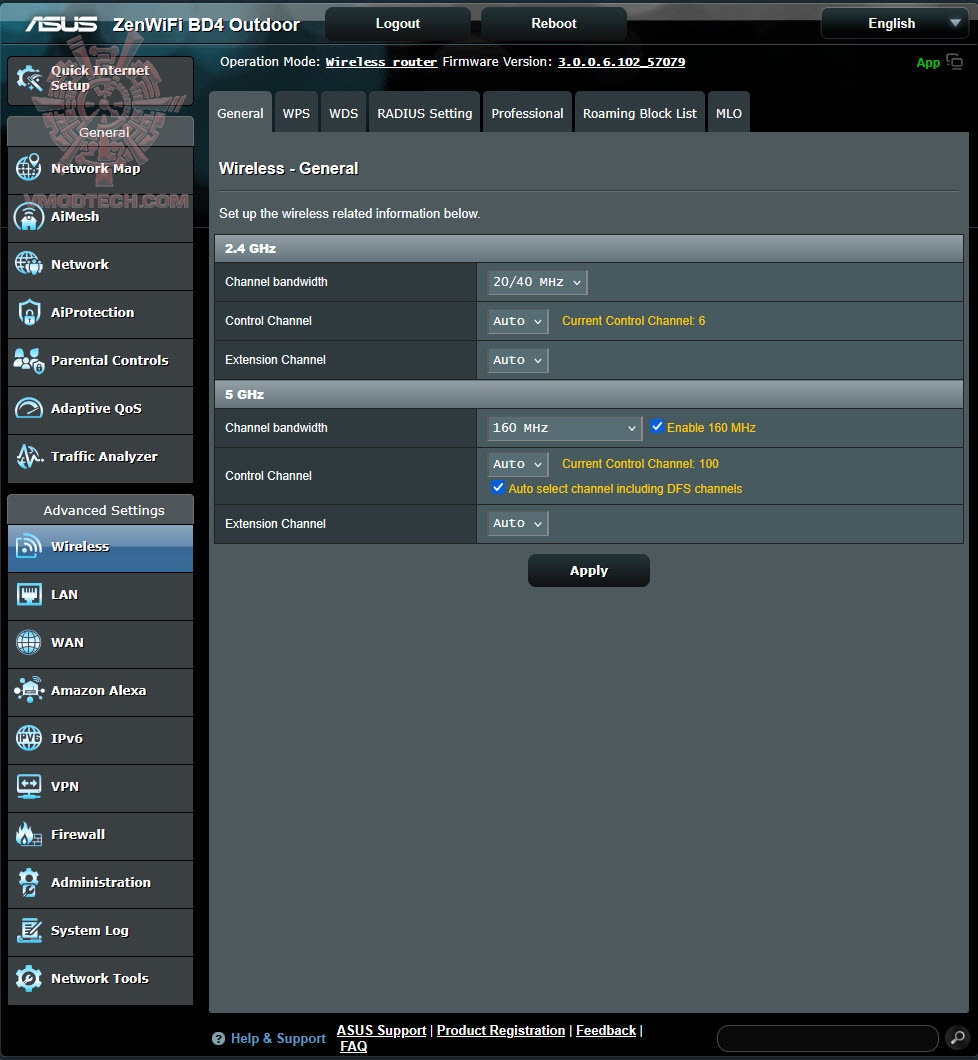Switch to the WDS tab

pos(343,113)
